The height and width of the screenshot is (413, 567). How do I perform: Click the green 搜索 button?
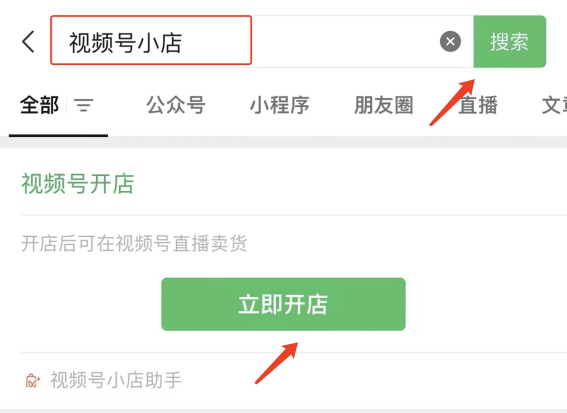[x=510, y=42]
